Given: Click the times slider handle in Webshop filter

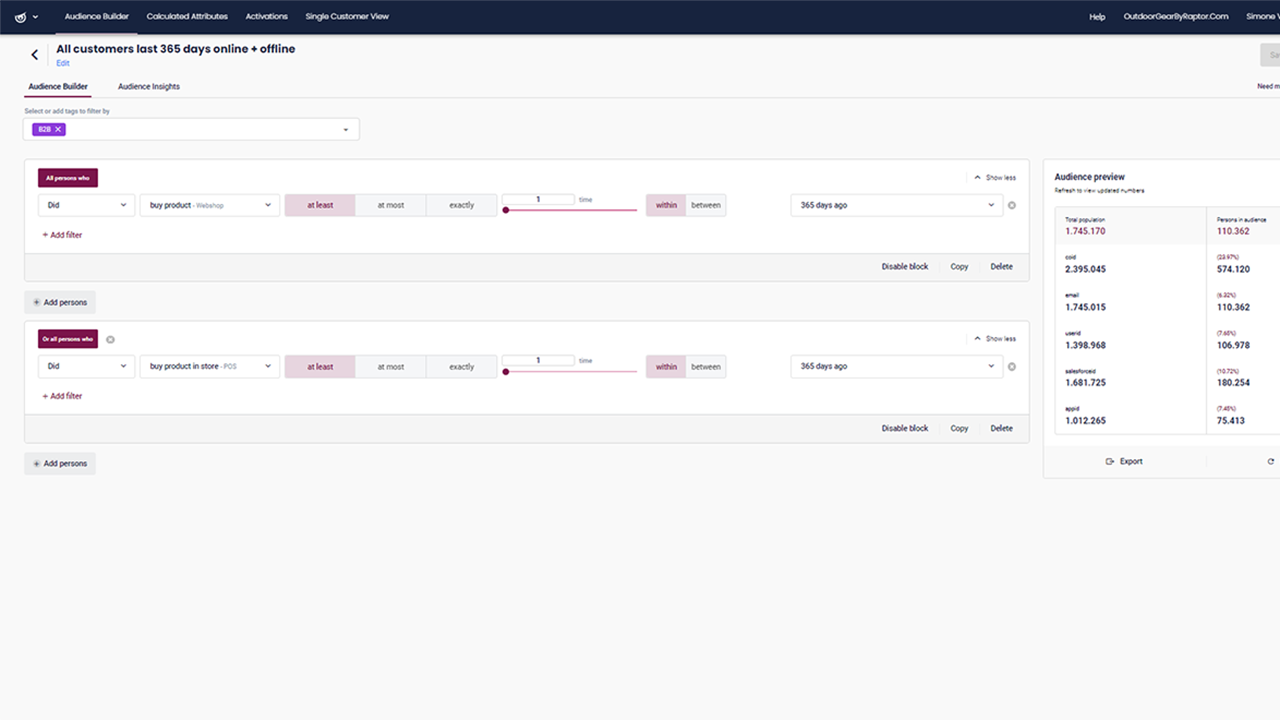Looking at the screenshot, I should point(506,210).
